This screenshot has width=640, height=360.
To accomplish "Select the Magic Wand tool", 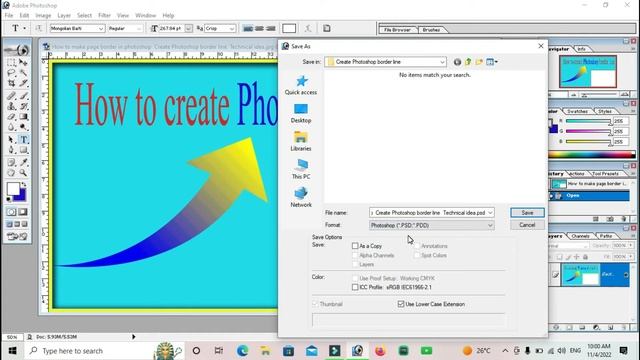I will (23, 73).
